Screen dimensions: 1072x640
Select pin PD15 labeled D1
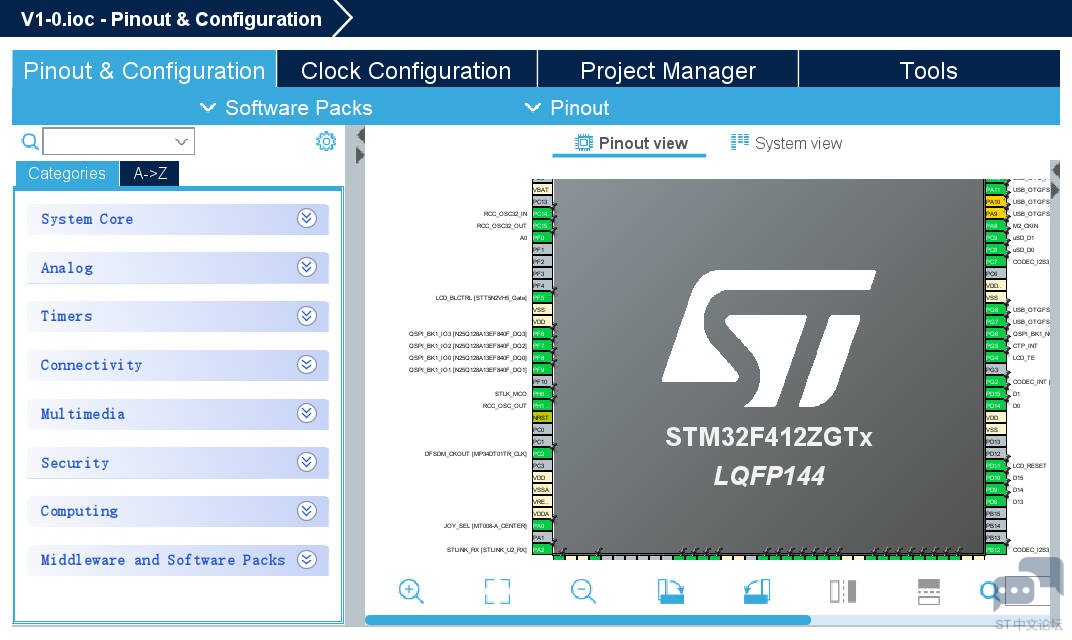pyautogui.click(x=995, y=393)
